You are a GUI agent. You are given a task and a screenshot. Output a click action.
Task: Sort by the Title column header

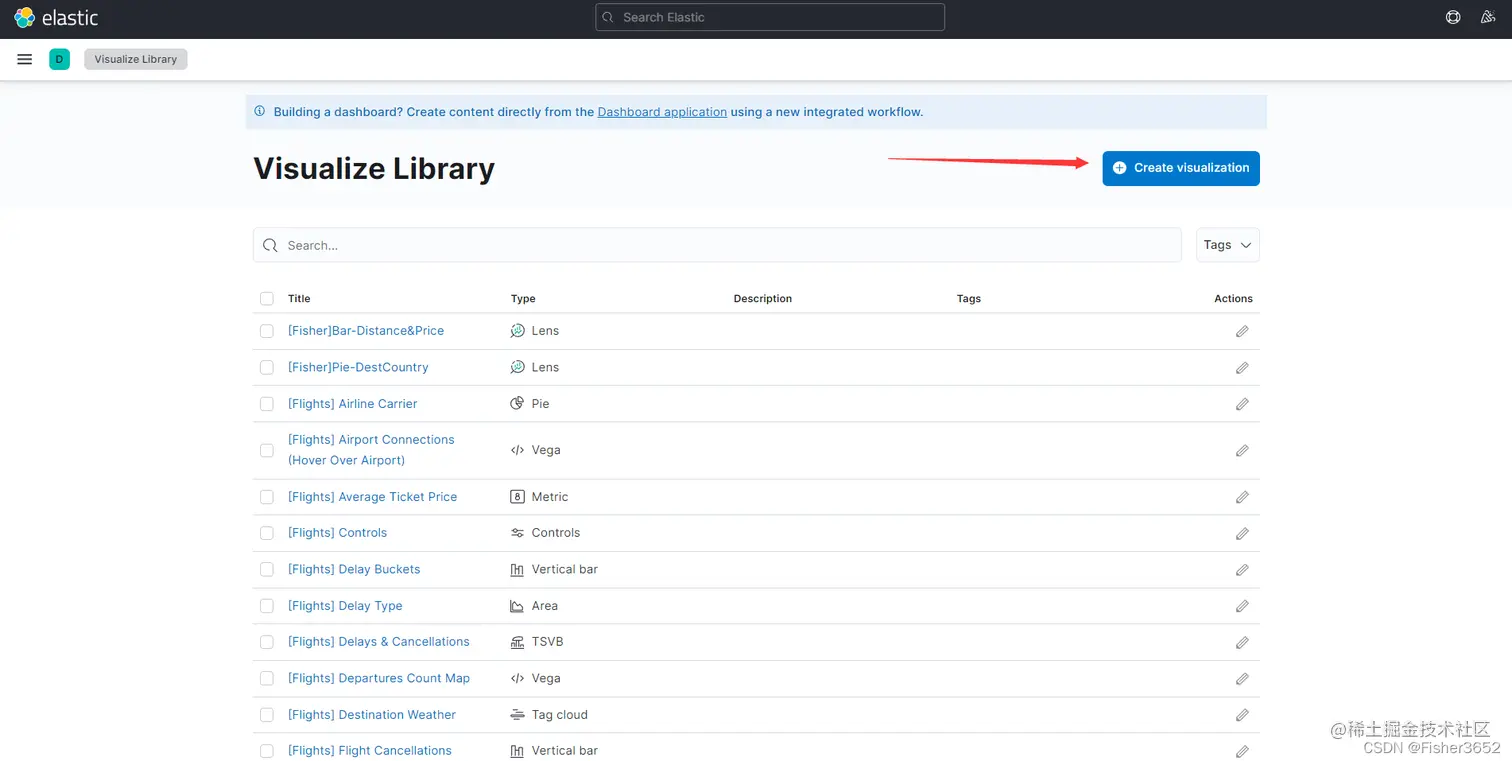click(x=299, y=299)
